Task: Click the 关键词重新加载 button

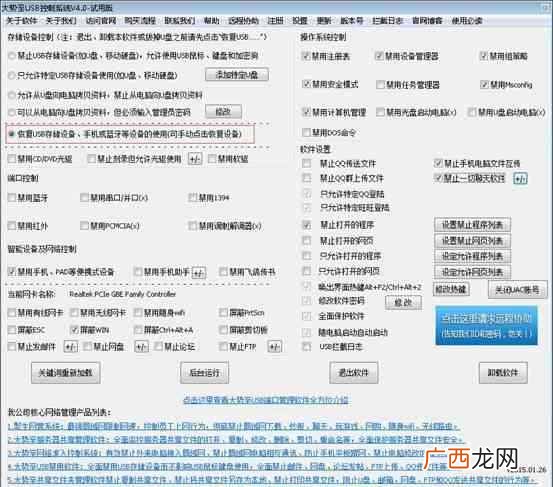Action: coord(66,372)
